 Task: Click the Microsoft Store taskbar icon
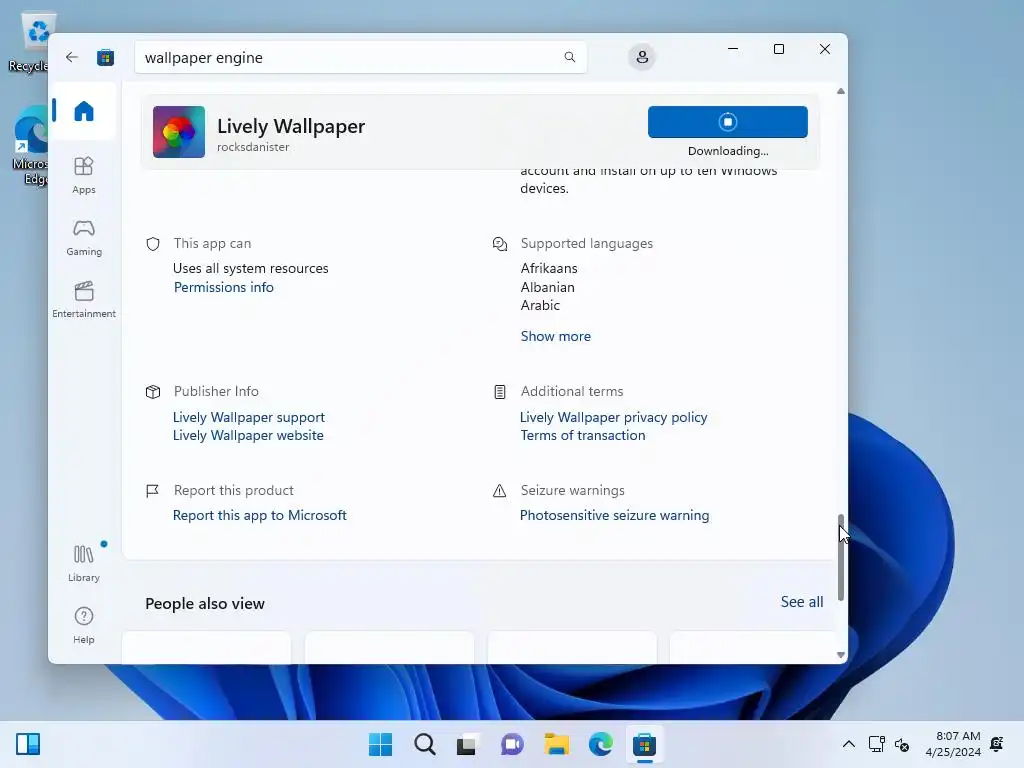point(644,744)
